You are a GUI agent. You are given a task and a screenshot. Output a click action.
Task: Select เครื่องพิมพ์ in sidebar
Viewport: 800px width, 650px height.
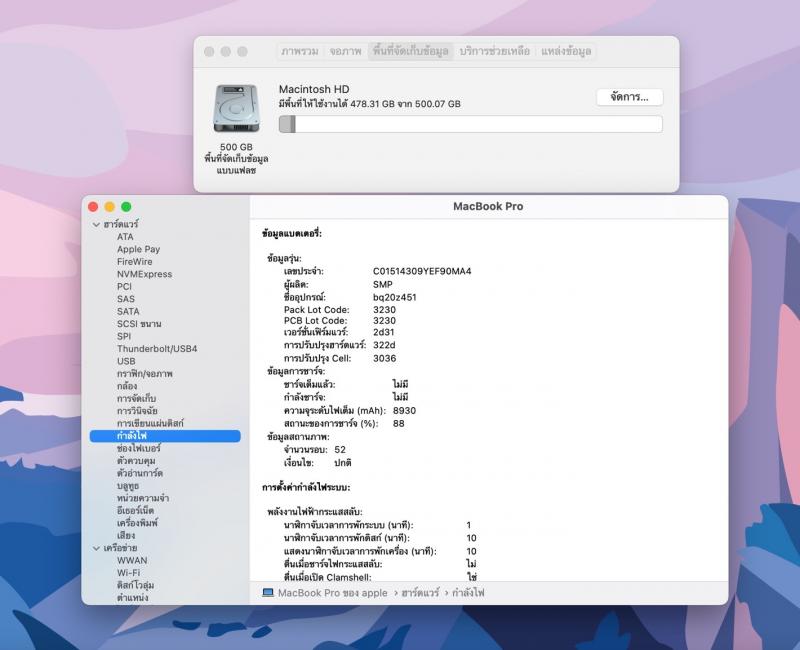(x=137, y=523)
